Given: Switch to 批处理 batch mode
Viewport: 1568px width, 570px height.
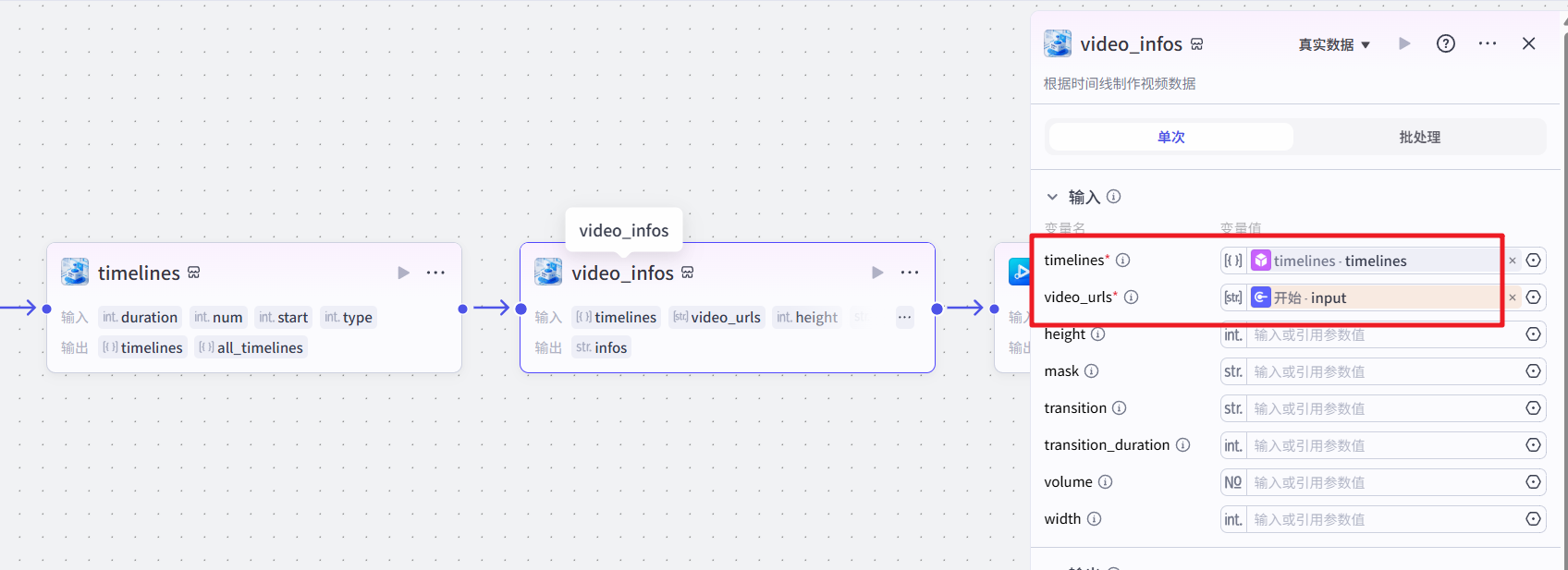Looking at the screenshot, I should [x=1419, y=137].
